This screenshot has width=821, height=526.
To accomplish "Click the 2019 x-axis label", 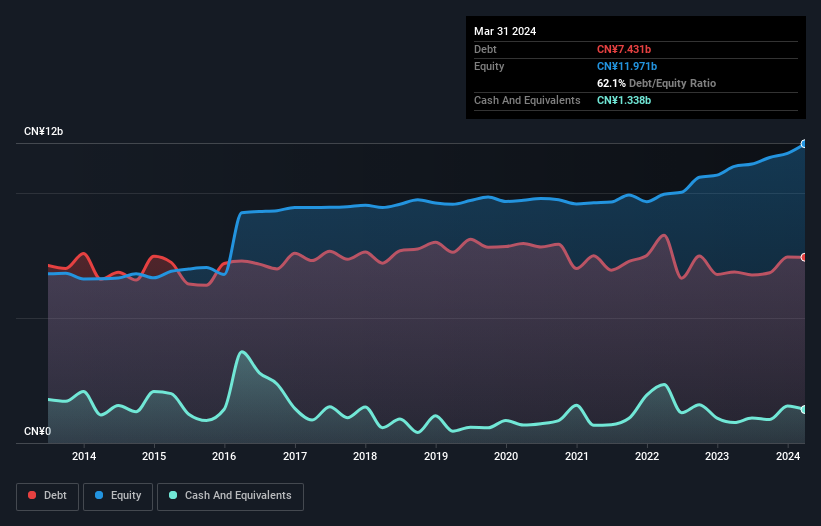I will 436,456.
